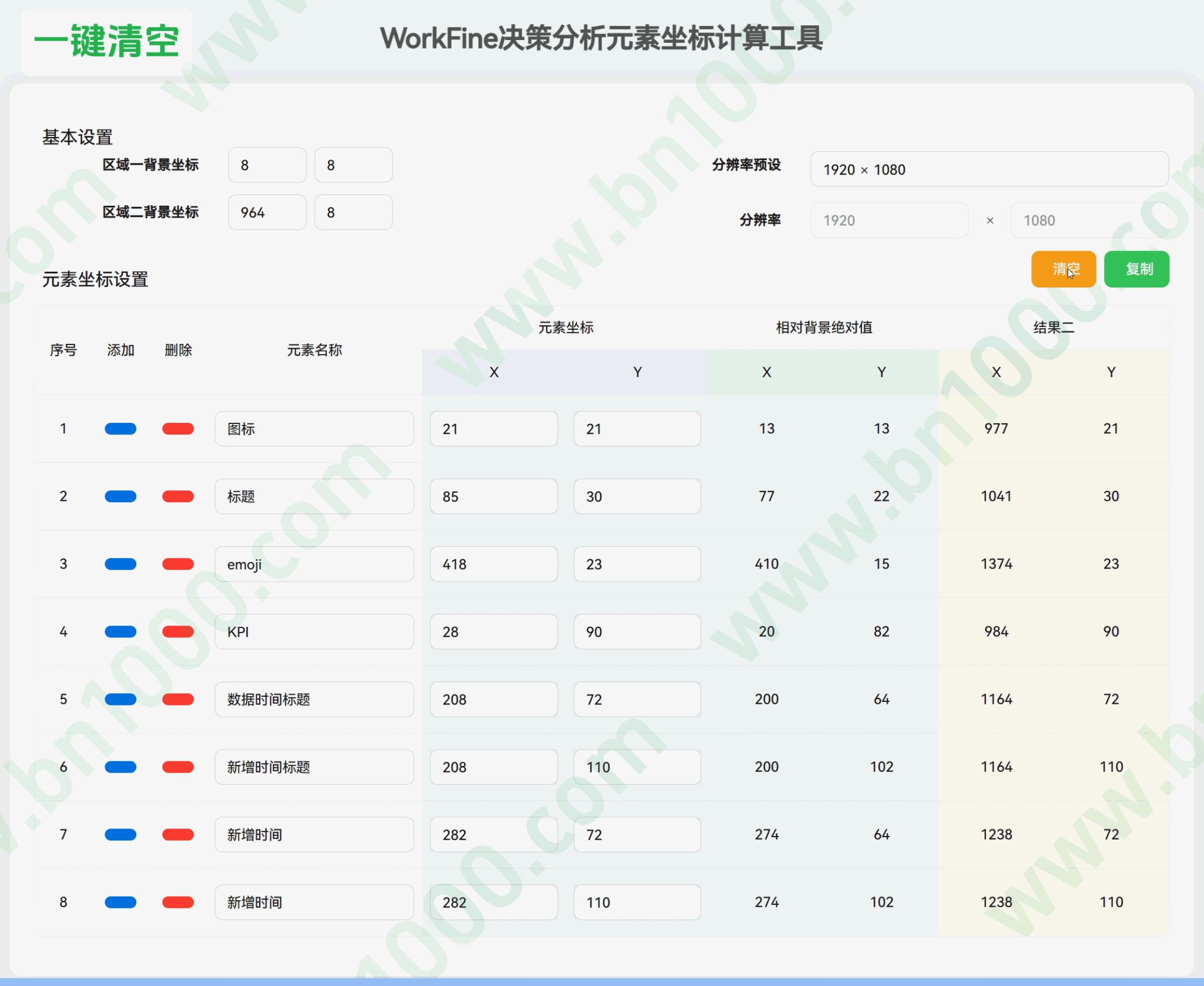Click the element name field emoji
The image size is (1204, 986).
point(315,564)
